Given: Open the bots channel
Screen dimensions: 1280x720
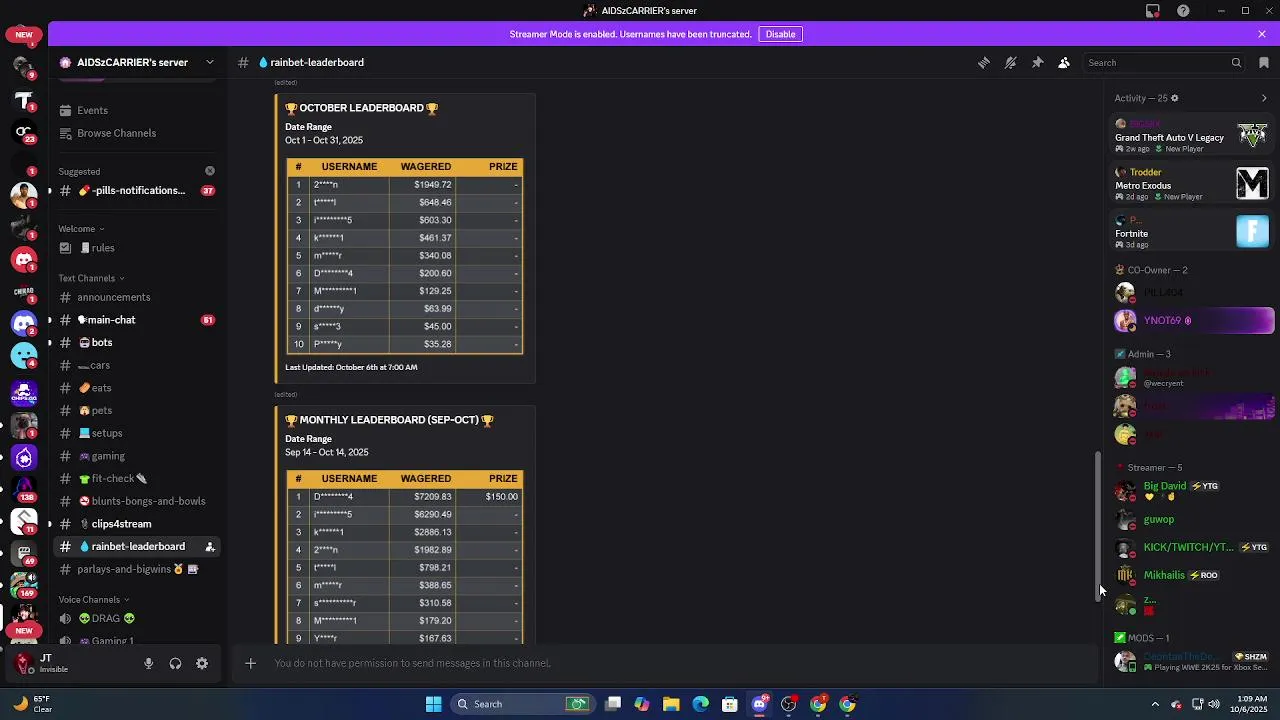Looking at the screenshot, I should point(135,343).
